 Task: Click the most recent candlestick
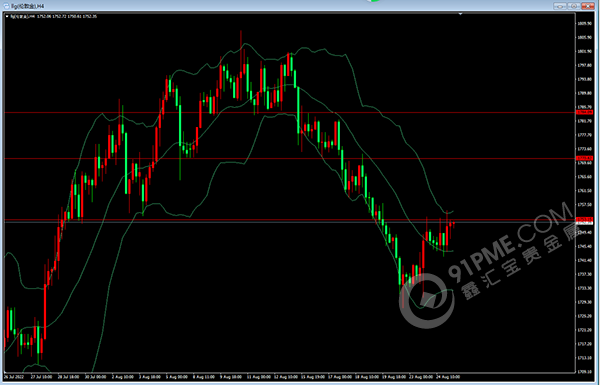(454, 224)
